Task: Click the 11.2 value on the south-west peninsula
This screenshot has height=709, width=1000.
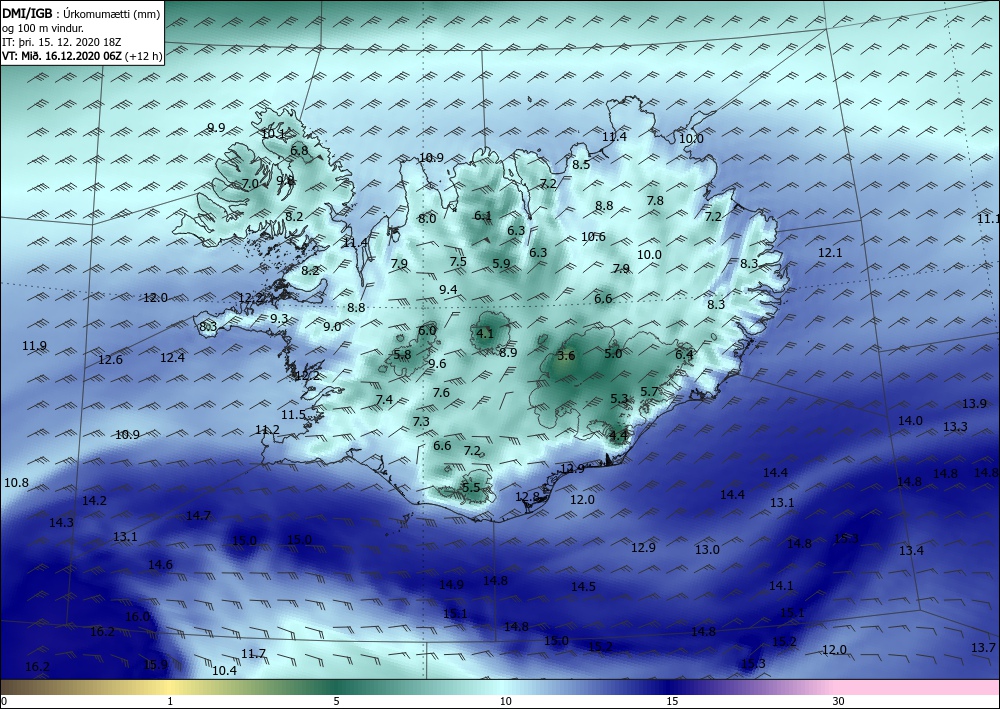Action: pos(267,430)
